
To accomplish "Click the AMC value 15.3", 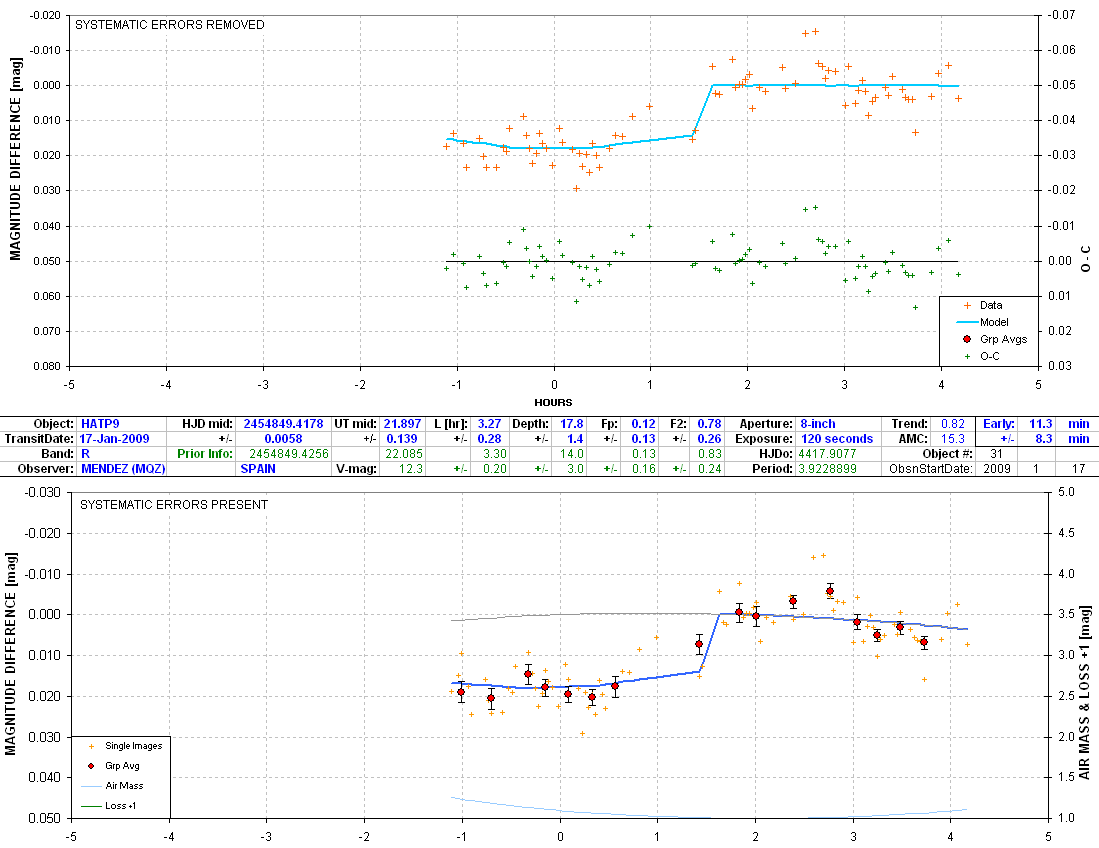I will [x=953, y=439].
